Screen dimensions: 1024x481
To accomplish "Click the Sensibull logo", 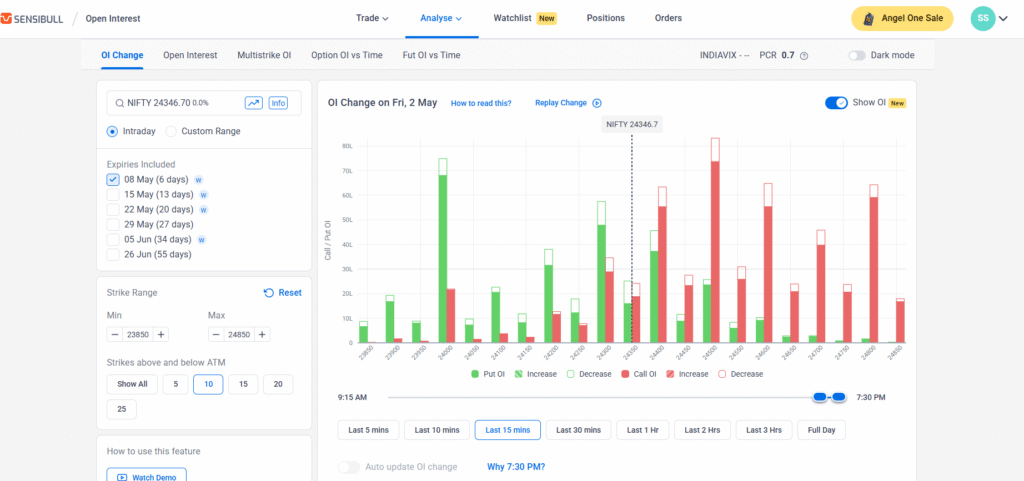I will 34,18.
